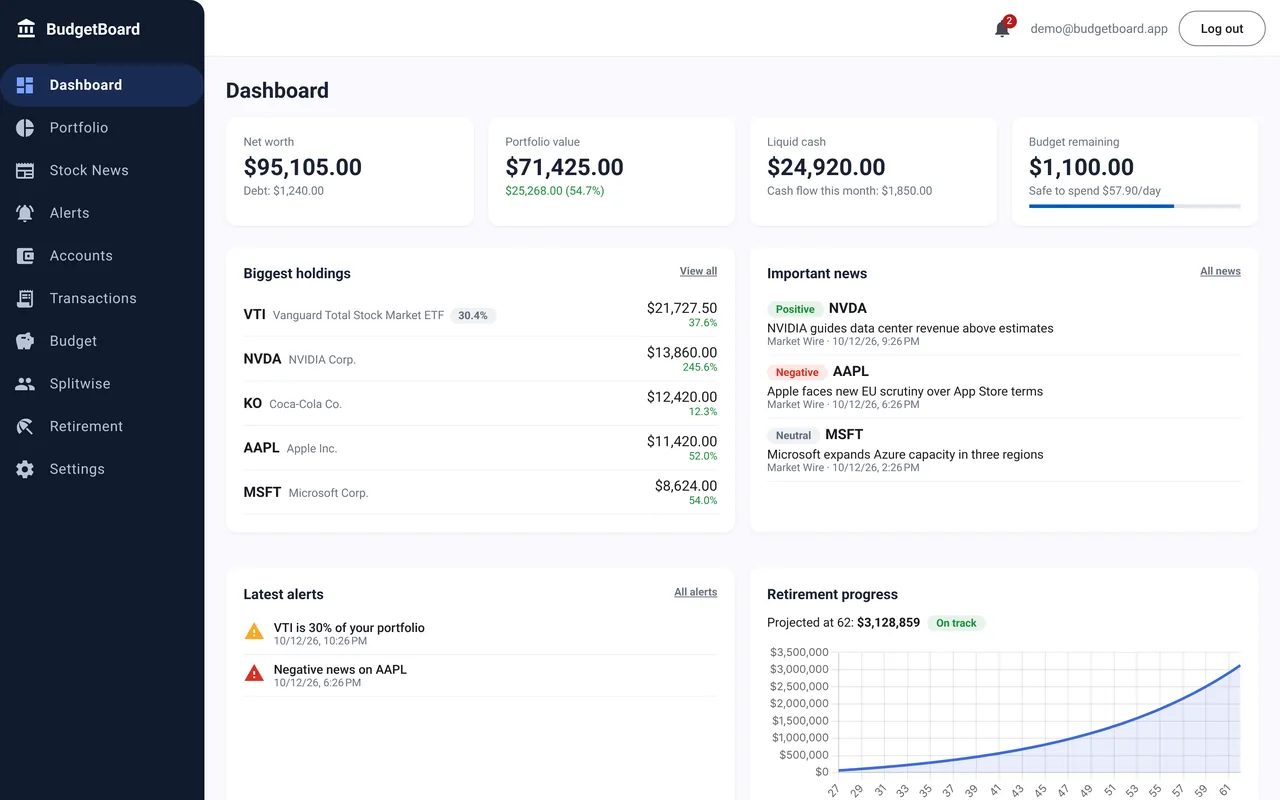The width and height of the screenshot is (1280, 800).
Task: Click the Retirement beach umbrella icon
Action: (x=25, y=427)
